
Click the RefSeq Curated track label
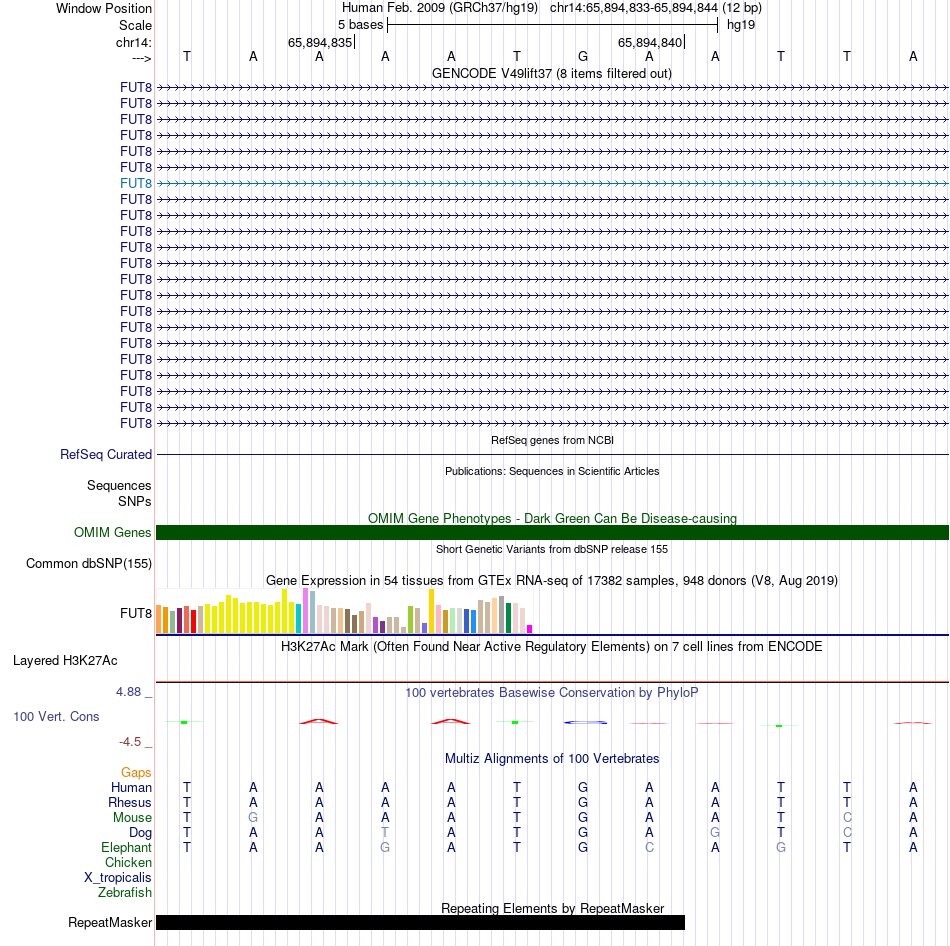106,455
